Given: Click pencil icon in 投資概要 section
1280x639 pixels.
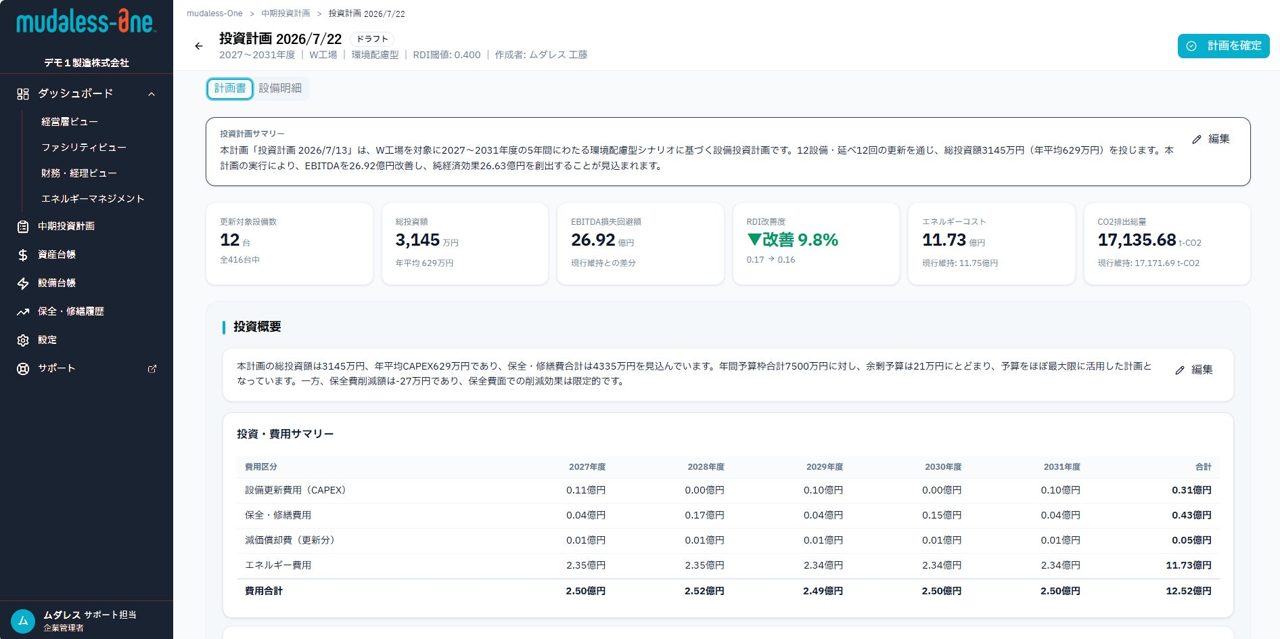Looking at the screenshot, I should (x=1180, y=369).
